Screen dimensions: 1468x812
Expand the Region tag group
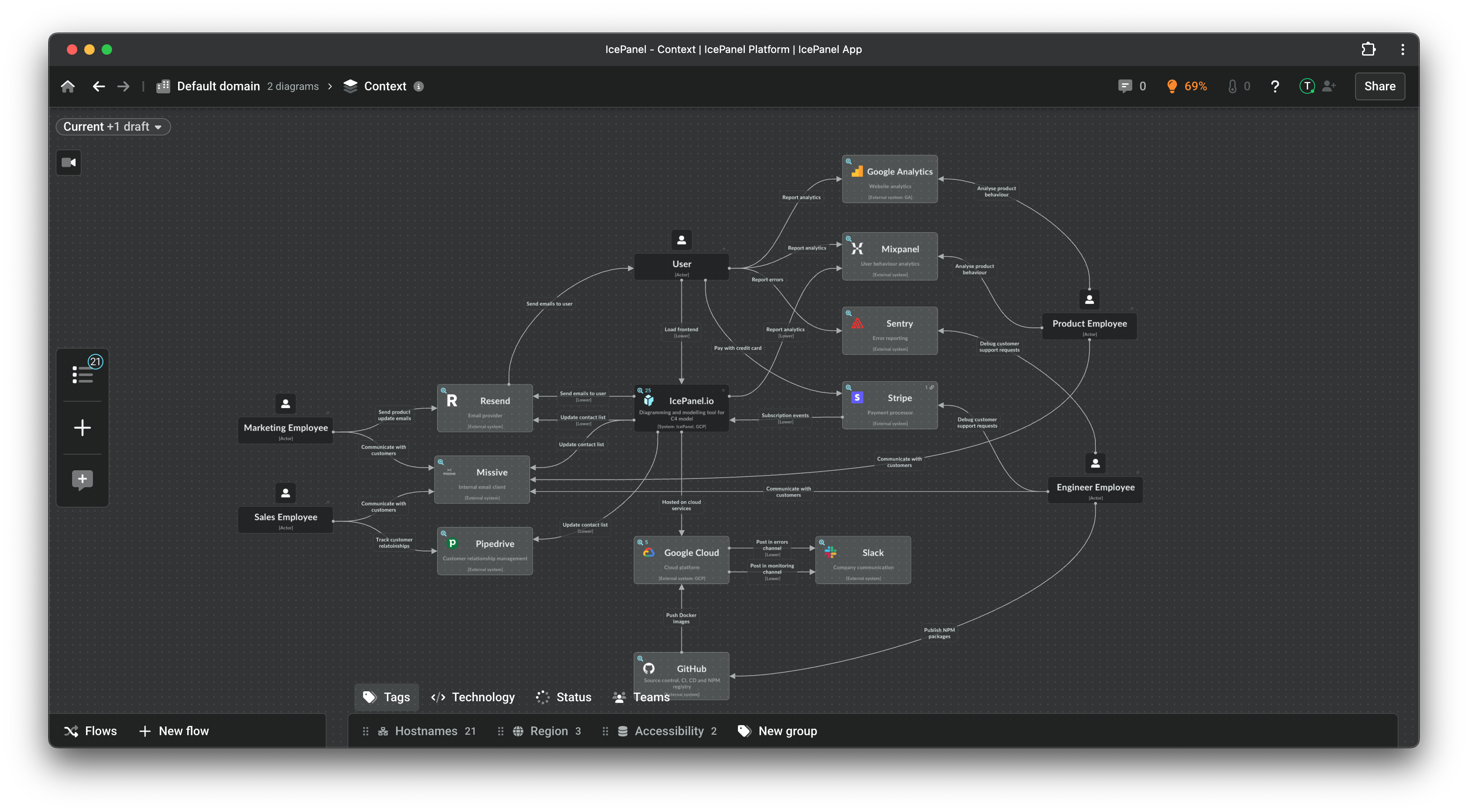click(x=547, y=730)
